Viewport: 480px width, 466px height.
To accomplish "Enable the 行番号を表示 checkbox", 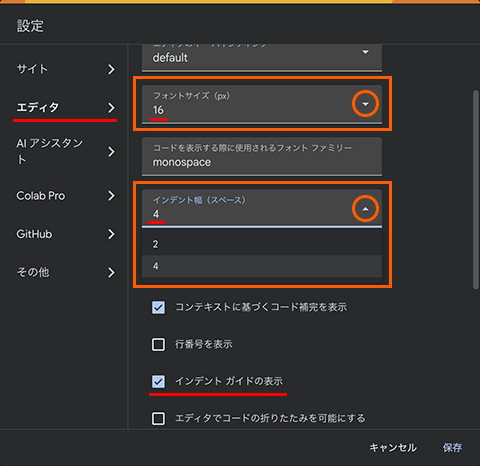I will pos(158,344).
